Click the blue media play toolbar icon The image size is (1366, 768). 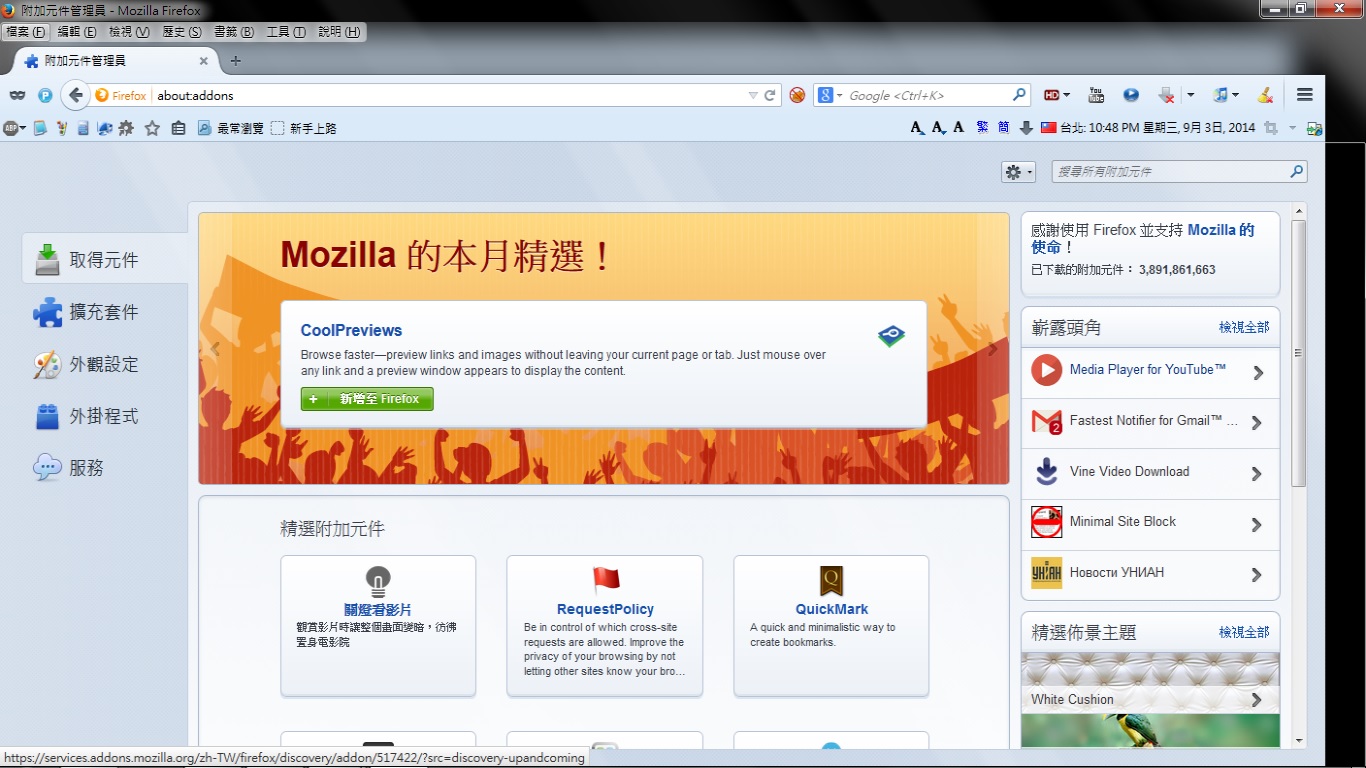pyautogui.click(x=1131, y=95)
